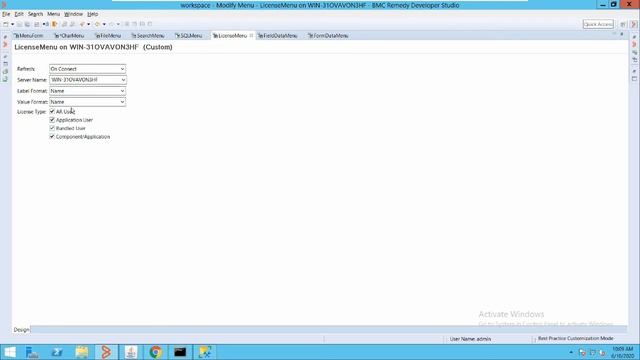Click the BMC Remedy perspective icon at top right

click(634, 24)
